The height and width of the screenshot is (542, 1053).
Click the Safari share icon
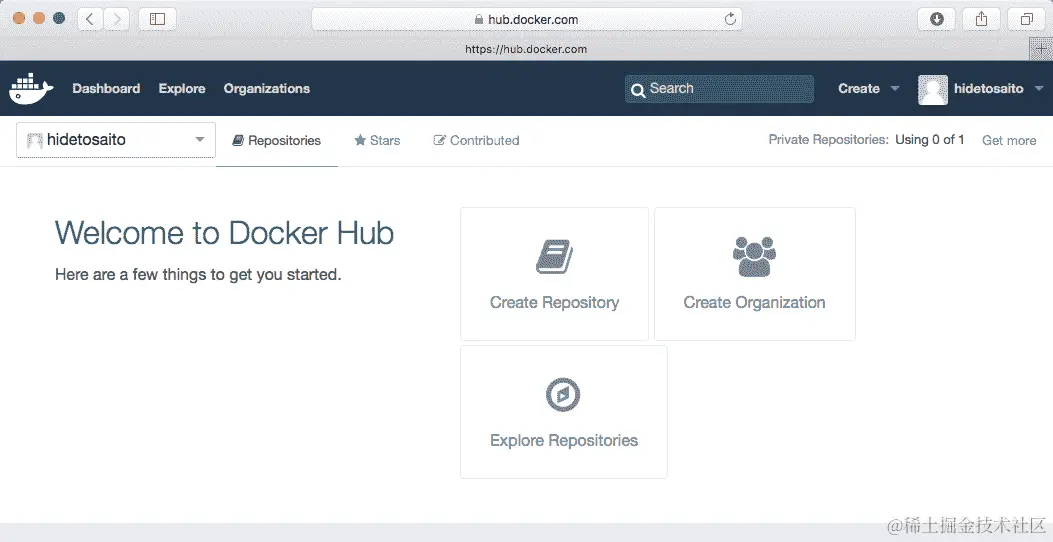click(x=982, y=19)
